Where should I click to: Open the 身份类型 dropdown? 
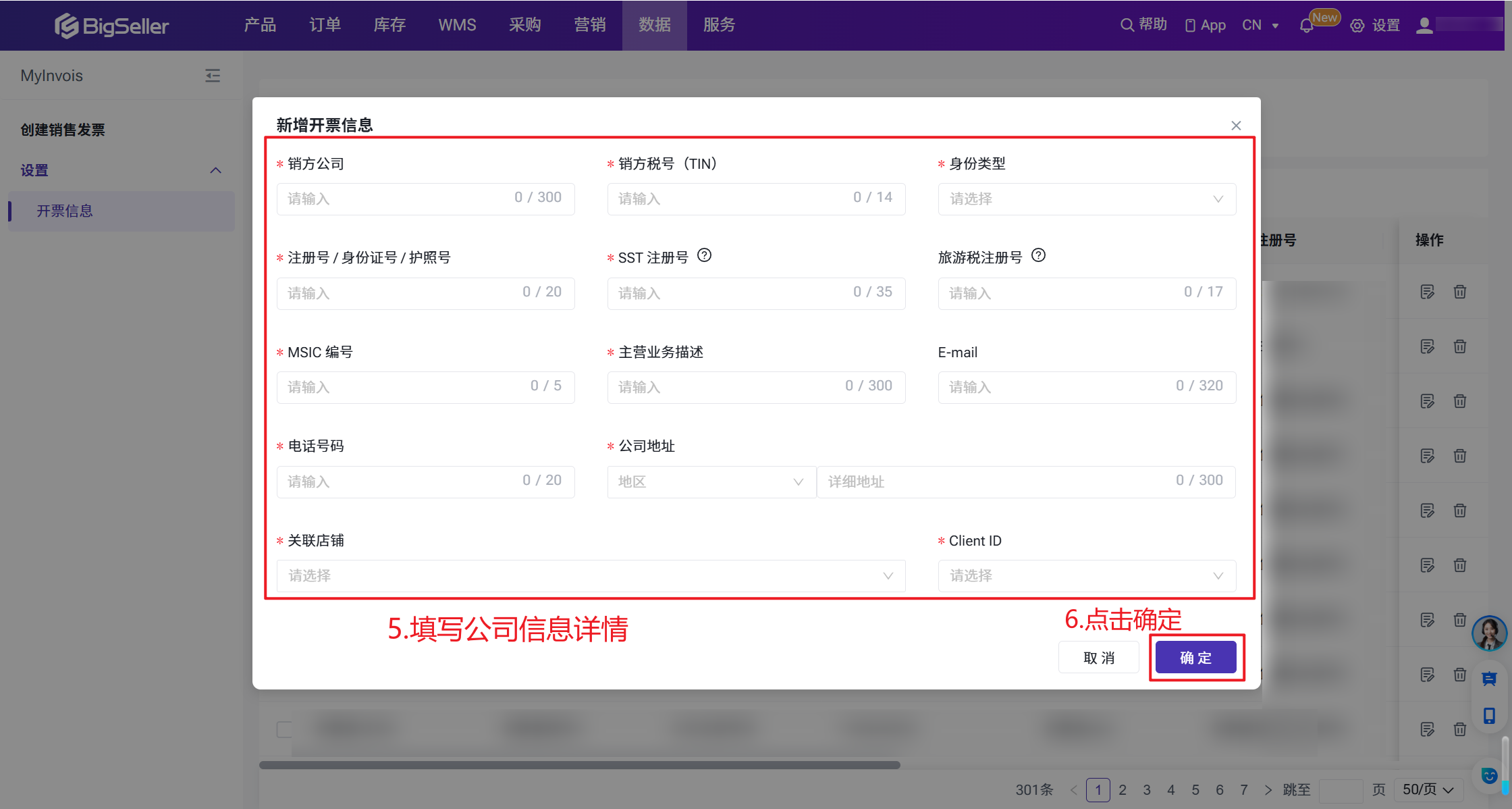1086,199
